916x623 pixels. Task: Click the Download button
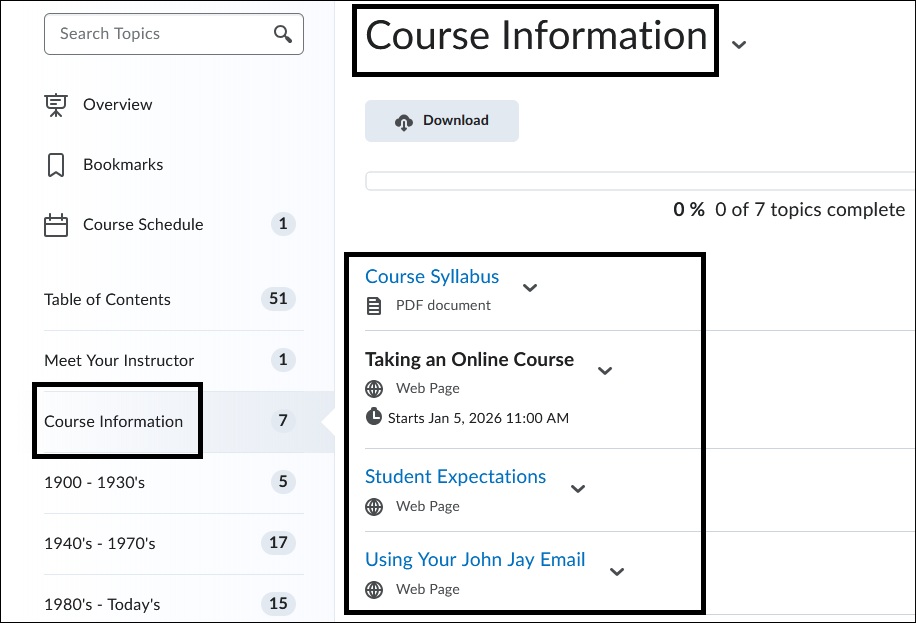[x=441, y=120]
